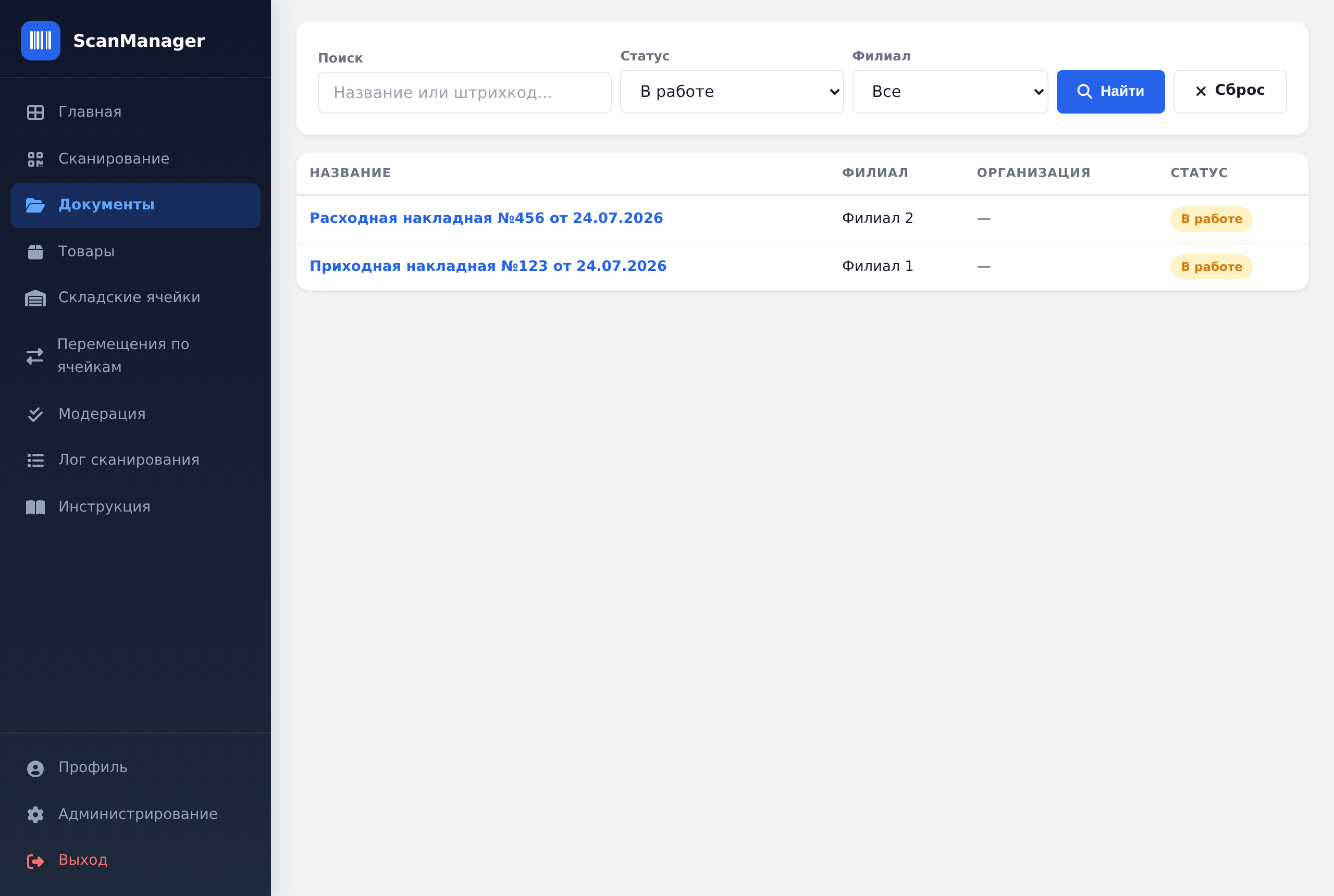Image resolution: width=1334 pixels, height=896 pixels.
Task: Open the Профиль page
Action: pos(135,767)
